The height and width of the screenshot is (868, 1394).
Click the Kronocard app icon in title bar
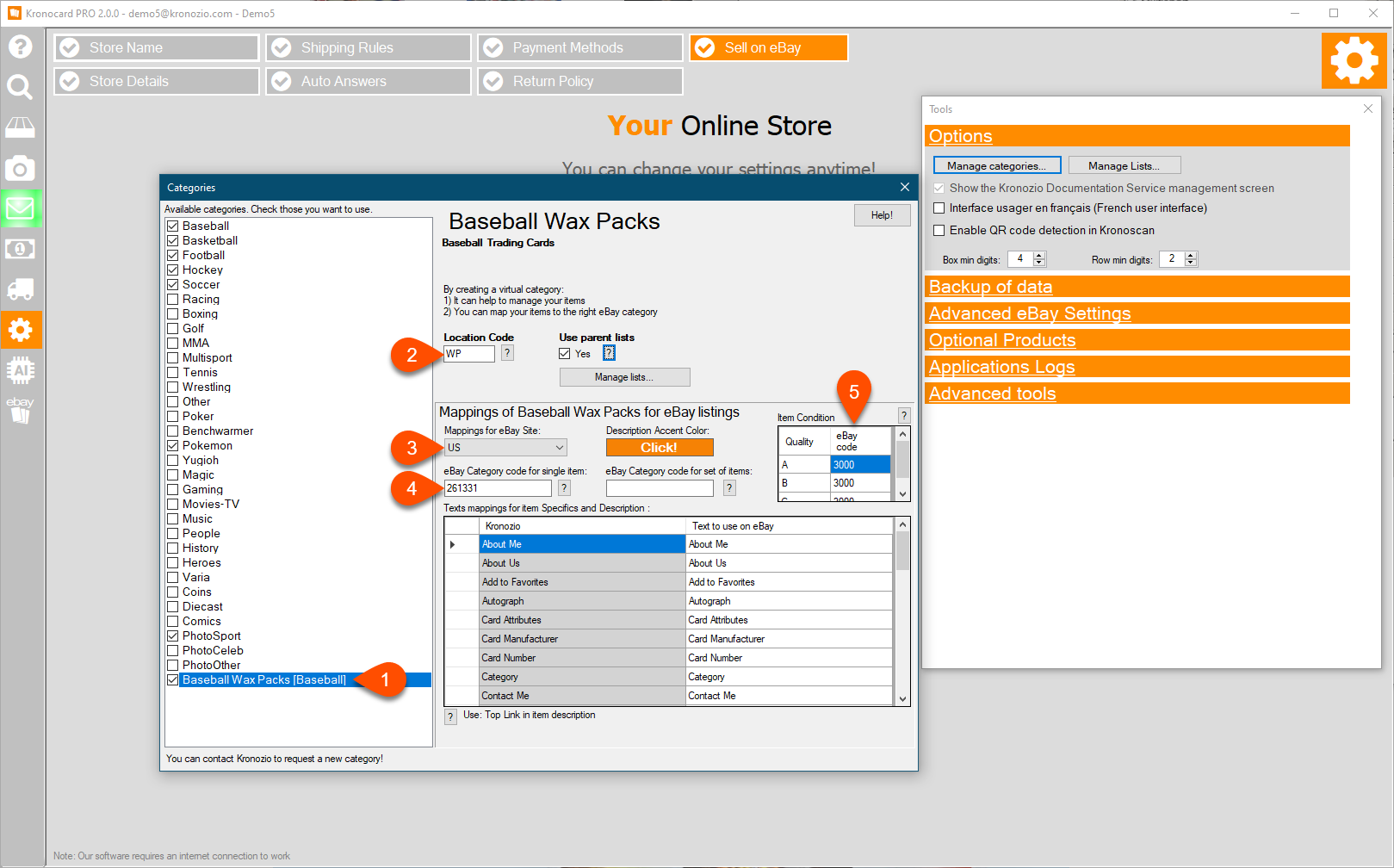14,13
